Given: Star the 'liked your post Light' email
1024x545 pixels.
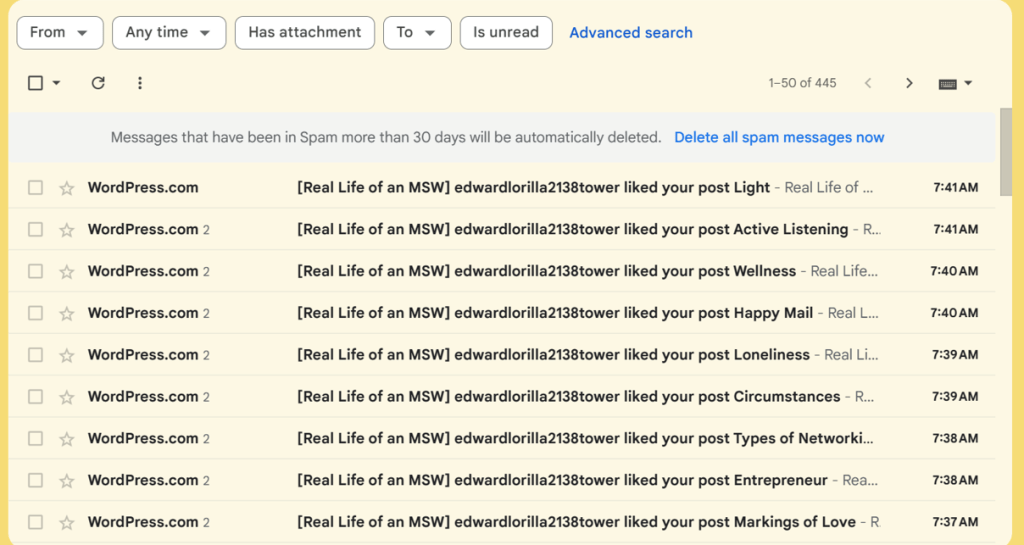Looking at the screenshot, I should pyautogui.click(x=67, y=188).
